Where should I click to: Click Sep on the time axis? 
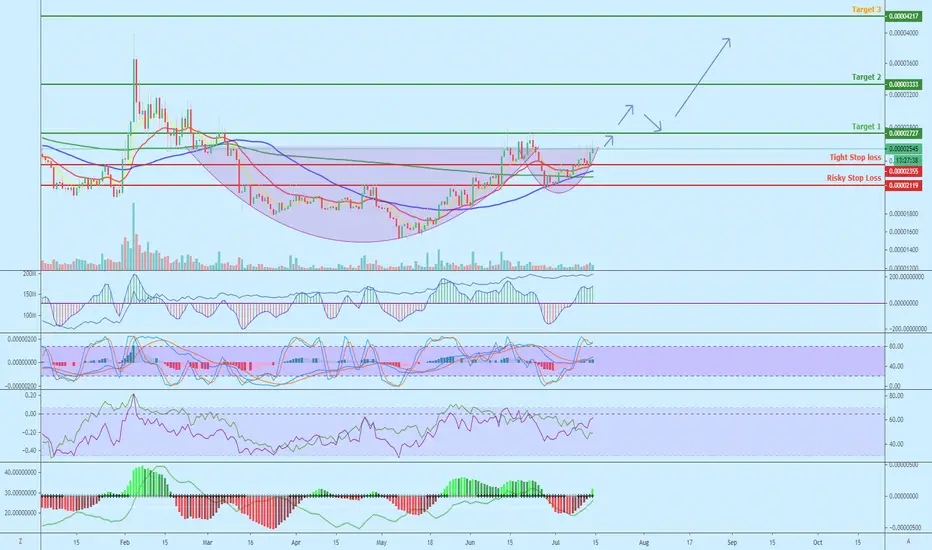coord(732,542)
